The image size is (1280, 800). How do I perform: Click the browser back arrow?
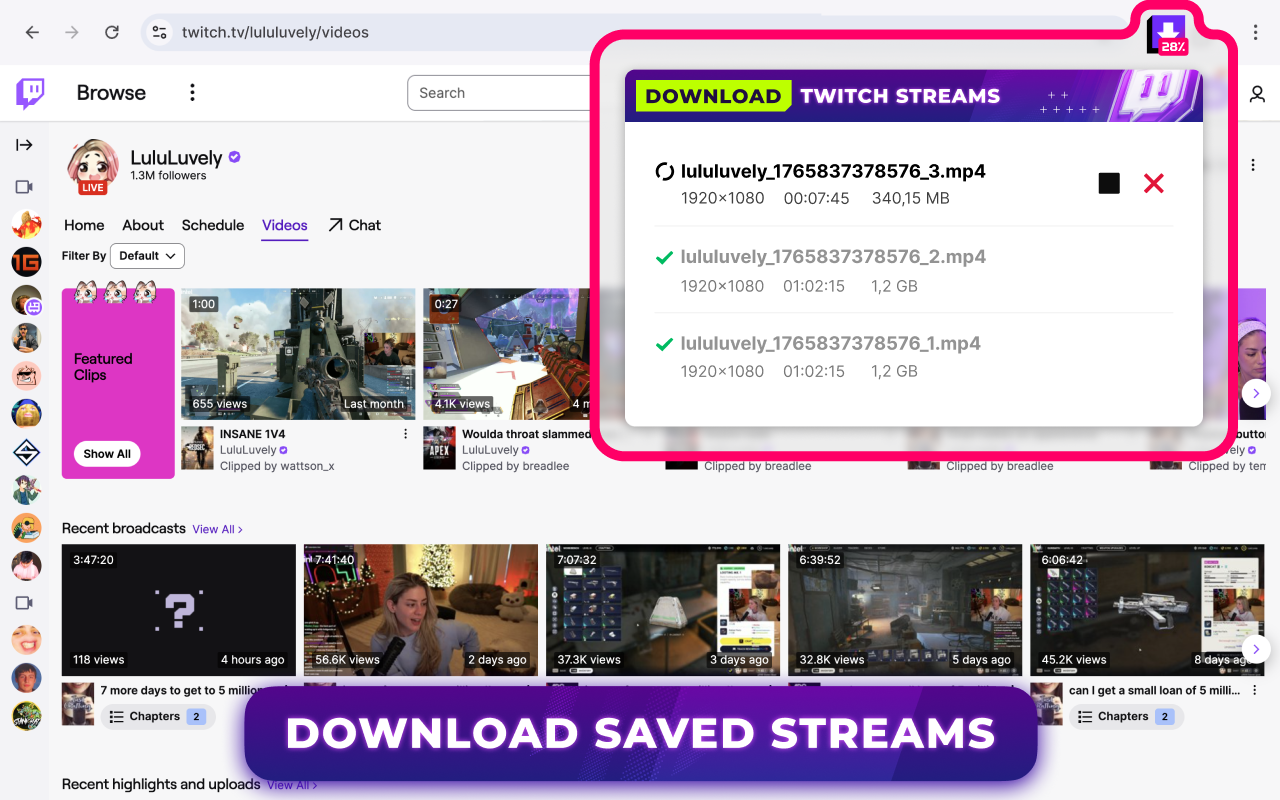click(x=32, y=32)
